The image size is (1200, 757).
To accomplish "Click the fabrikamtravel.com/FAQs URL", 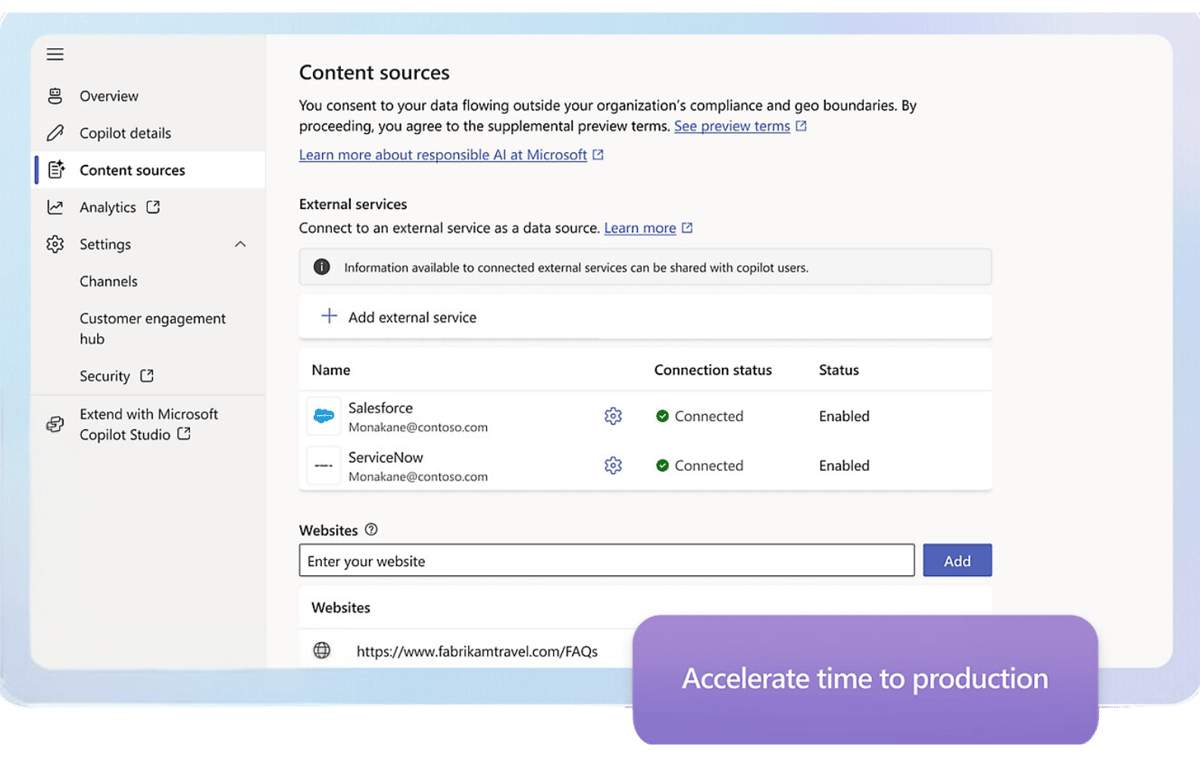I will coord(477,651).
